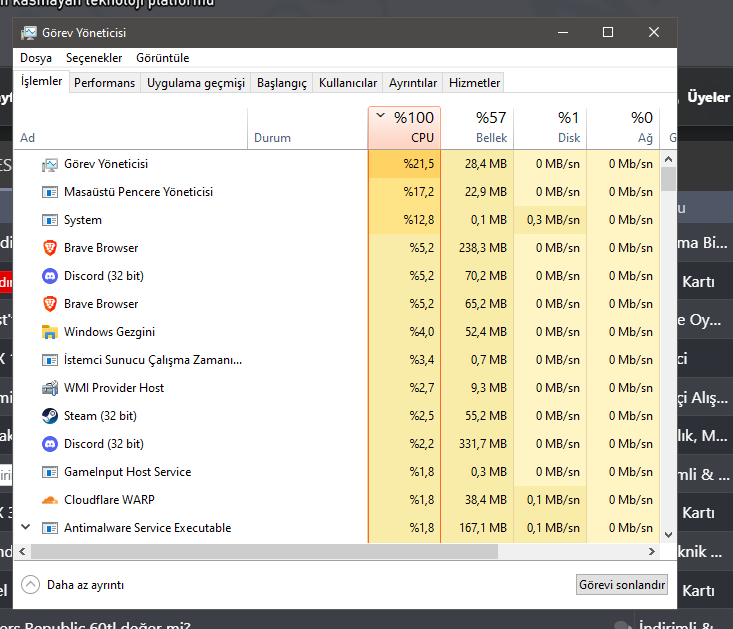Click the Steam (32 bit) icon

coord(50,416)
